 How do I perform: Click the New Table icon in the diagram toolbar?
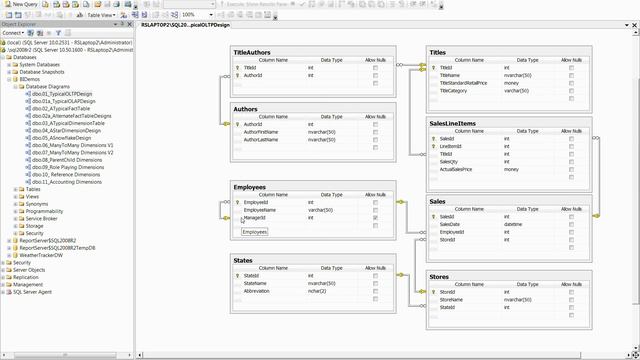tap(9, 15)
